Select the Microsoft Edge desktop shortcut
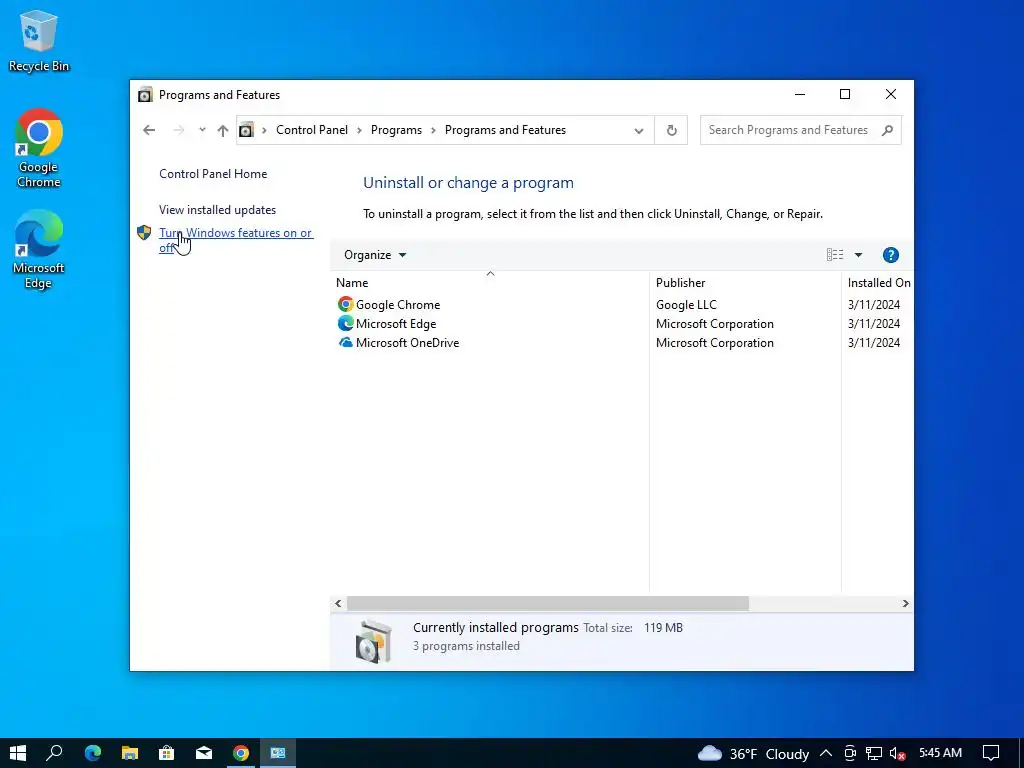1024x768 pixels. (39, 249)
